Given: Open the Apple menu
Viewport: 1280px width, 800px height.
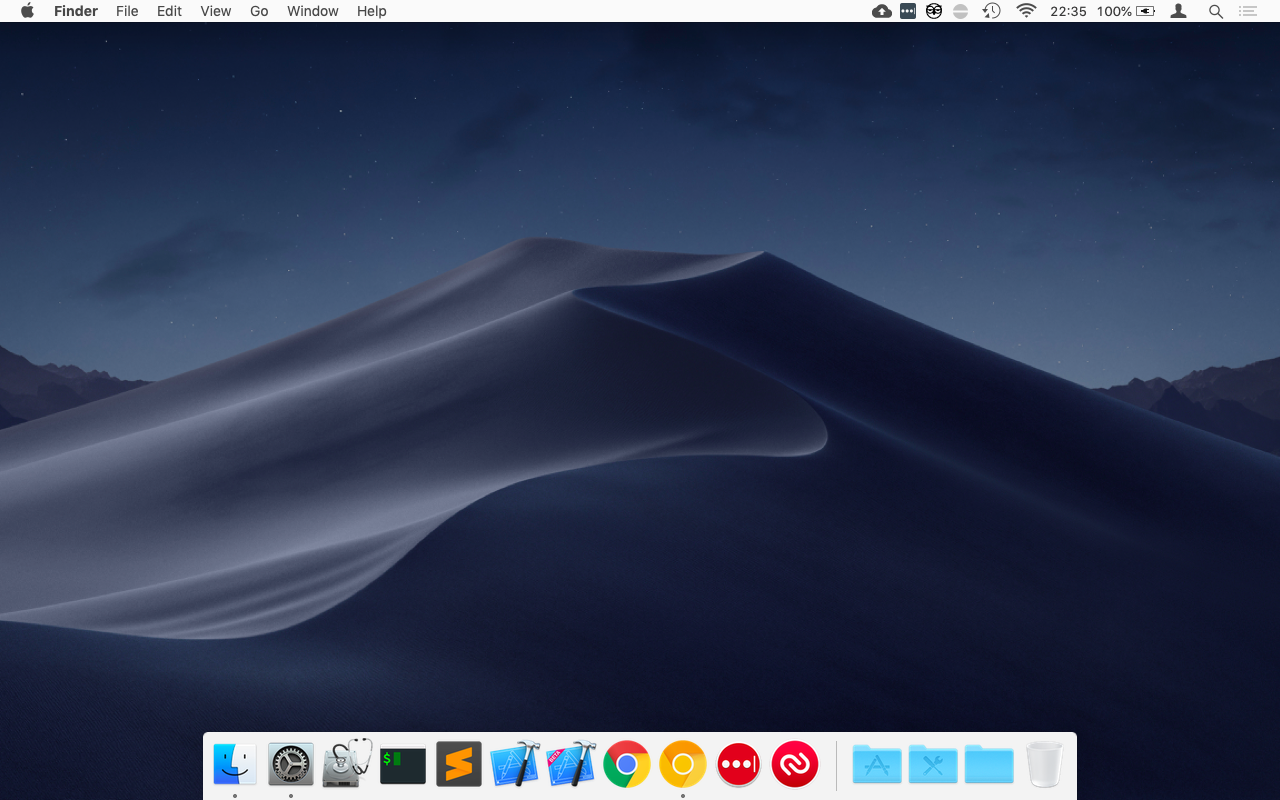Looking at the screenshot, I should [27, 11].
